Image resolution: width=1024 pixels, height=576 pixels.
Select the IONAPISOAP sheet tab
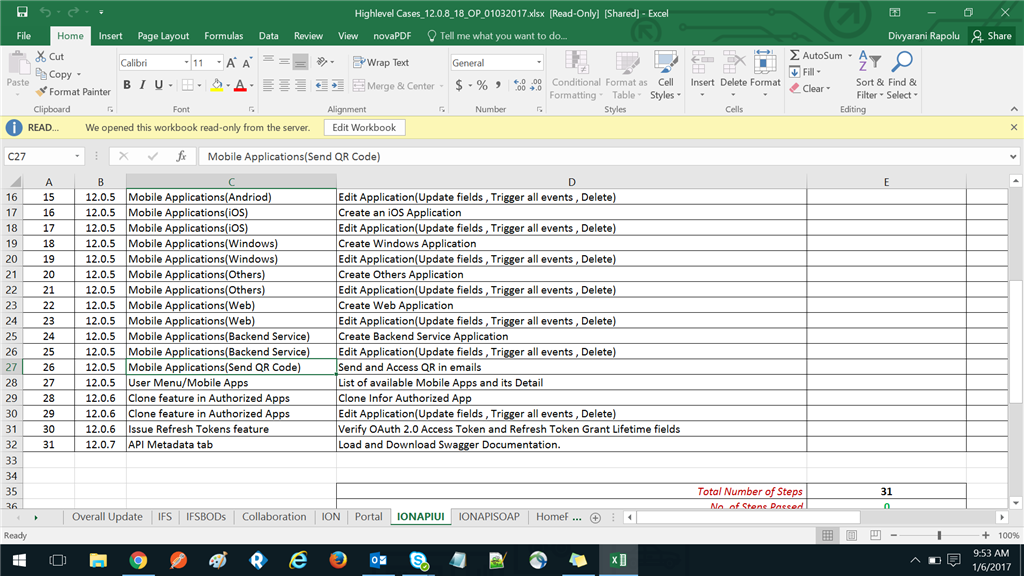(x=489, y=517)
